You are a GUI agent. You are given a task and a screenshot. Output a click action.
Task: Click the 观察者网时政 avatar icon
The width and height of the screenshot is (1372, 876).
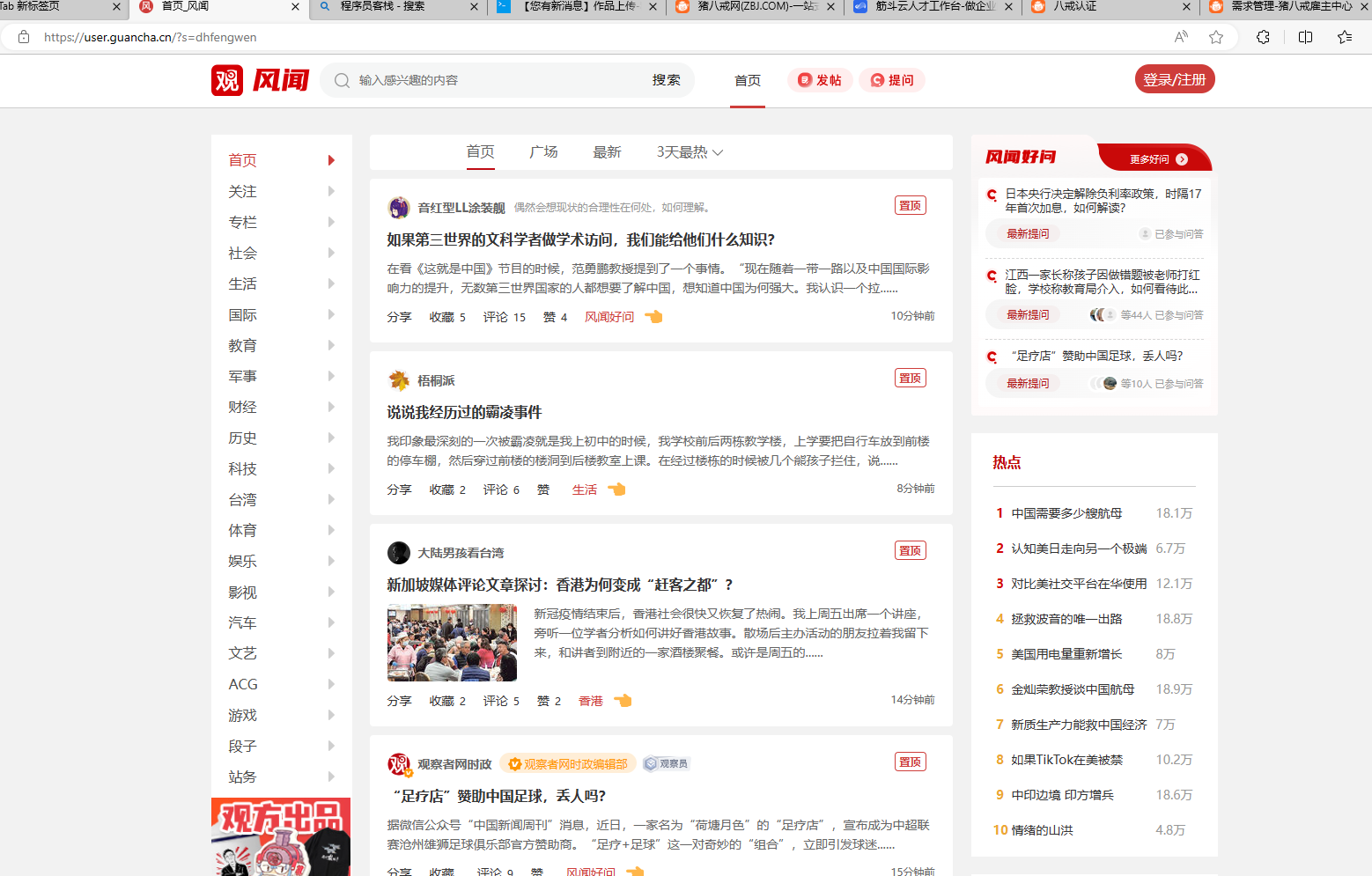(x=399, y=764)
